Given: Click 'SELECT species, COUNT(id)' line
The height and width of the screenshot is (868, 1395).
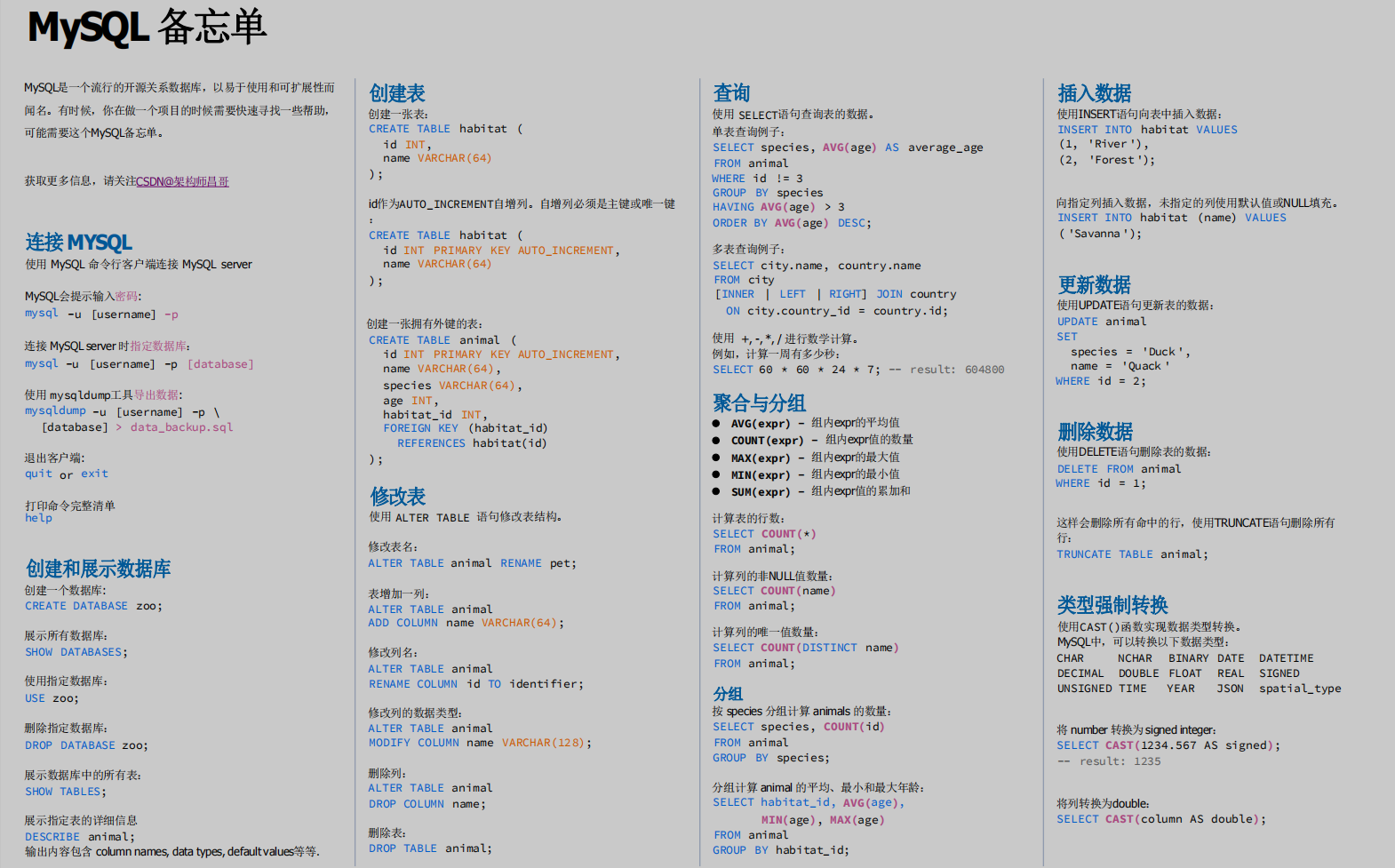Looking at the screenshot, I should point(799,727).
